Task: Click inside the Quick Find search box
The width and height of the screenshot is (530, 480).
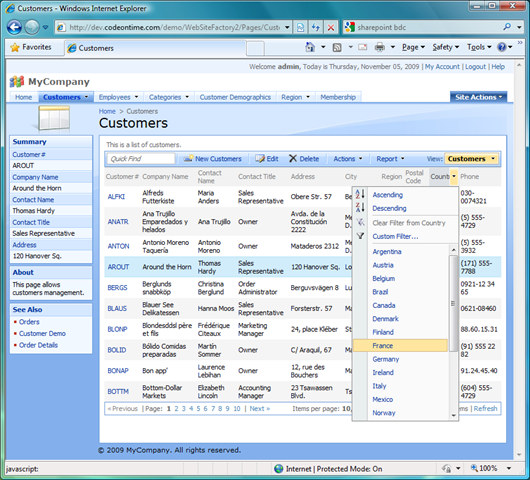Action: pos(141,159)
